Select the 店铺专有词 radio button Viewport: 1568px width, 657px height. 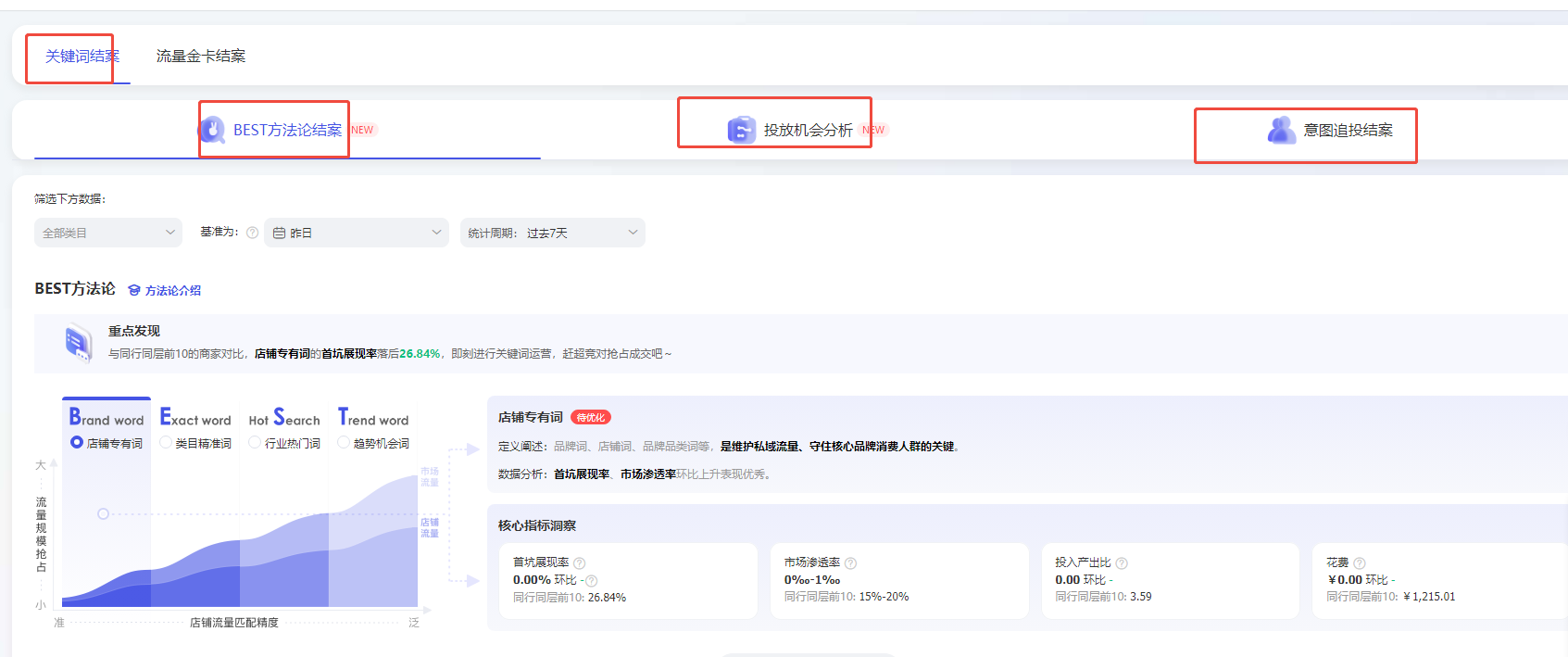[x=77, y=443]
